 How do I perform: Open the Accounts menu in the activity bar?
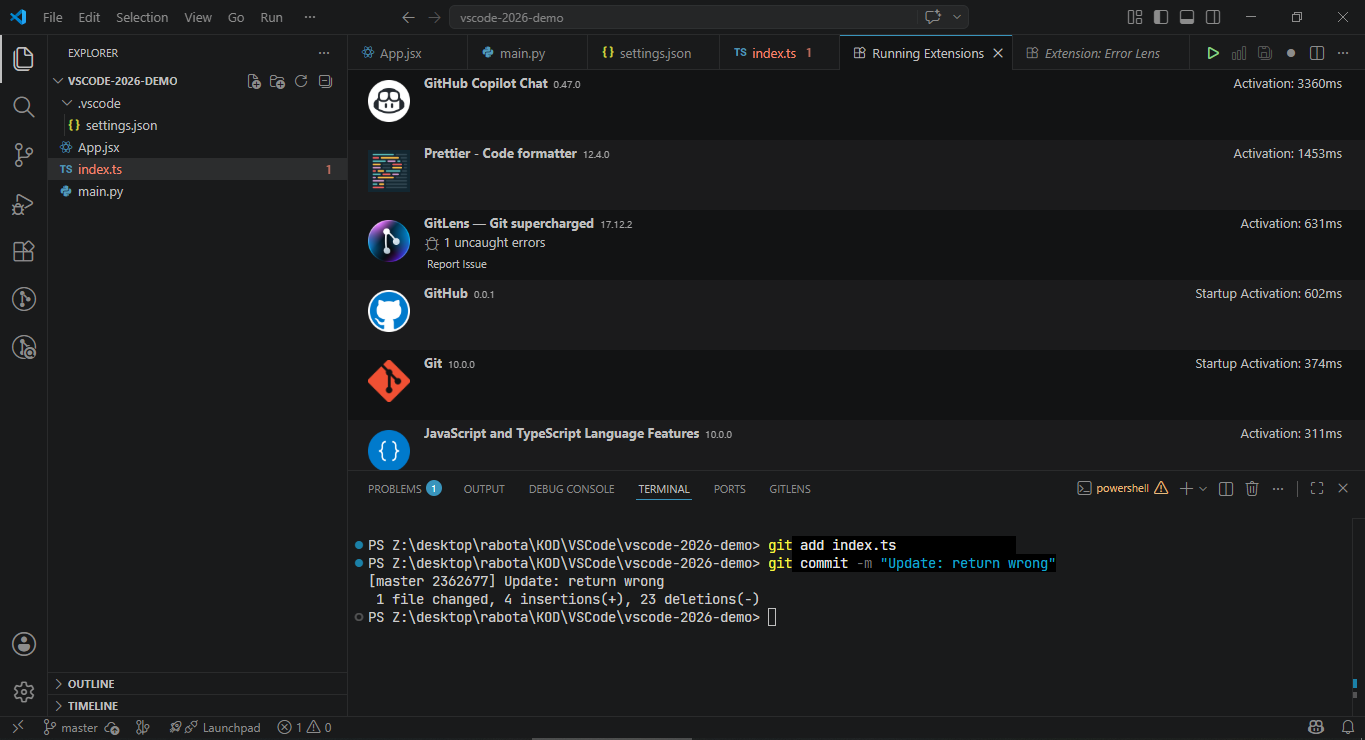click(x=23, y=644)
